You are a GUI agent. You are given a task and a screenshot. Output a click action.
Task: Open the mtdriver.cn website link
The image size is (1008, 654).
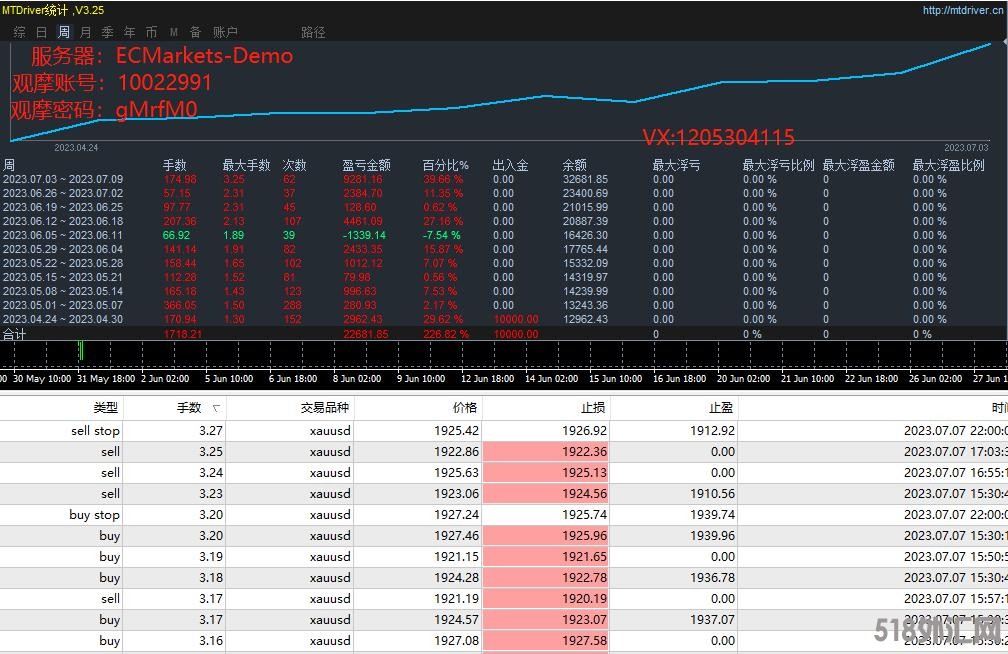click(963, 11)
